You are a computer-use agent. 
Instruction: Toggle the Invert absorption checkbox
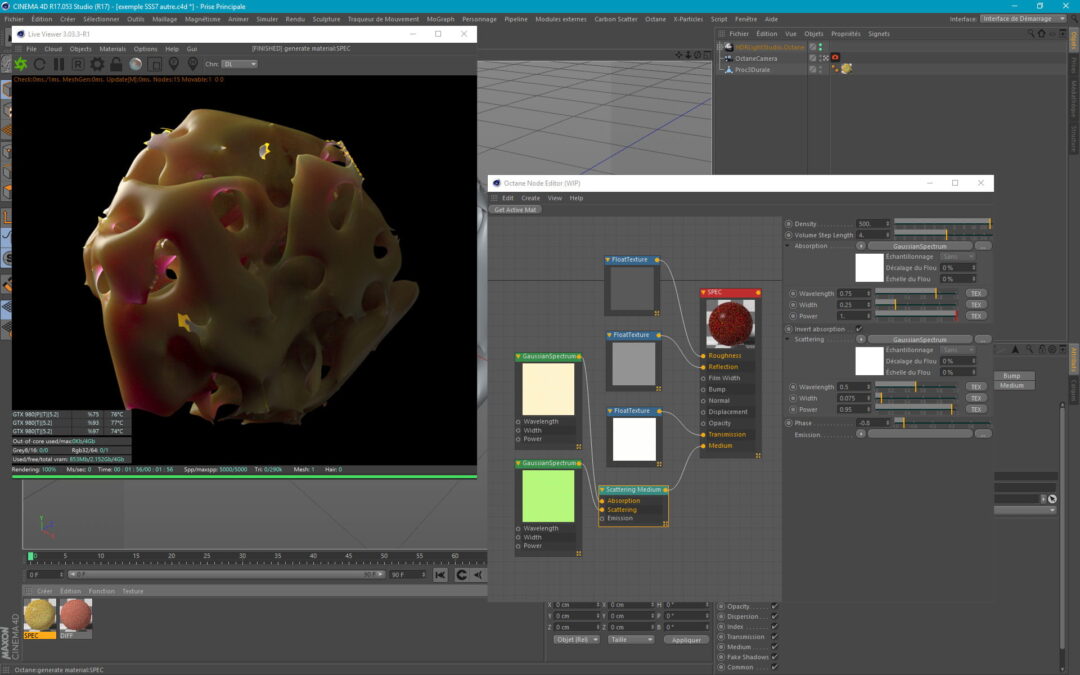[859, 329]
